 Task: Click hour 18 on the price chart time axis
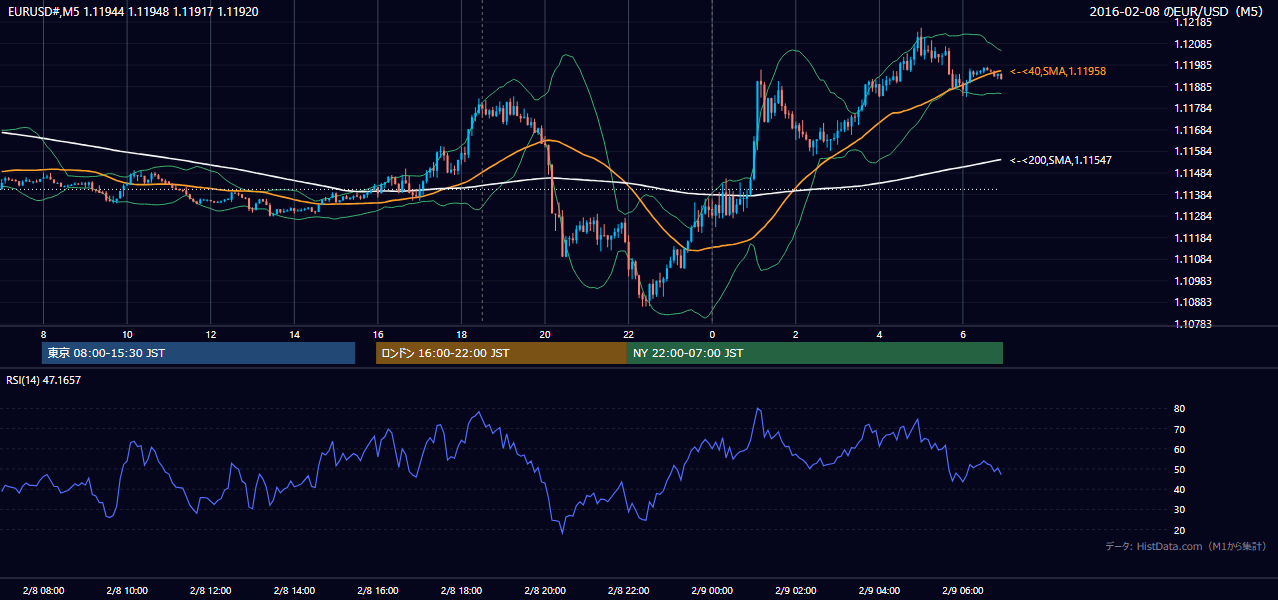[x=461, y=334]
